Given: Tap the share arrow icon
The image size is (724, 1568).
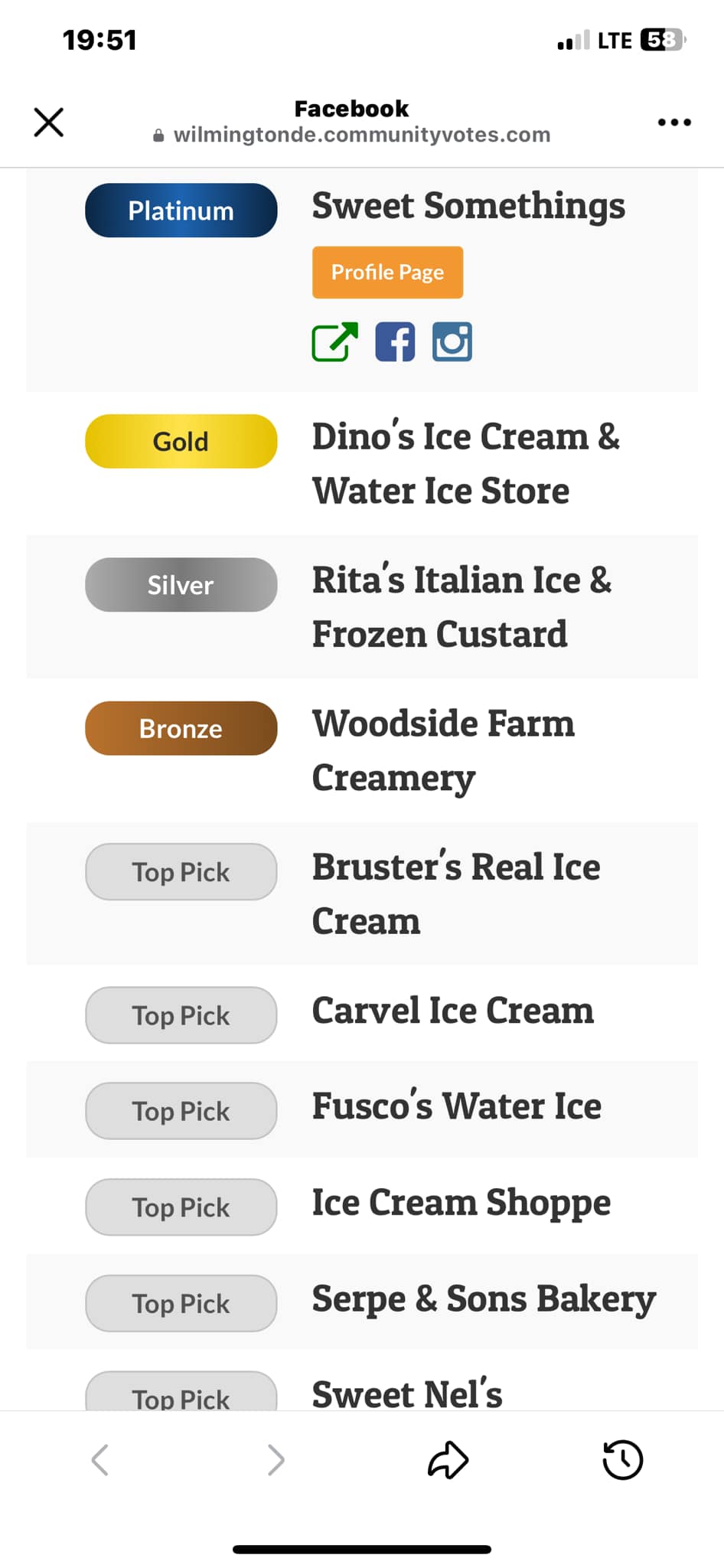Looking at the screenshot, I should pyautogui.click(x=448, y=1459).
